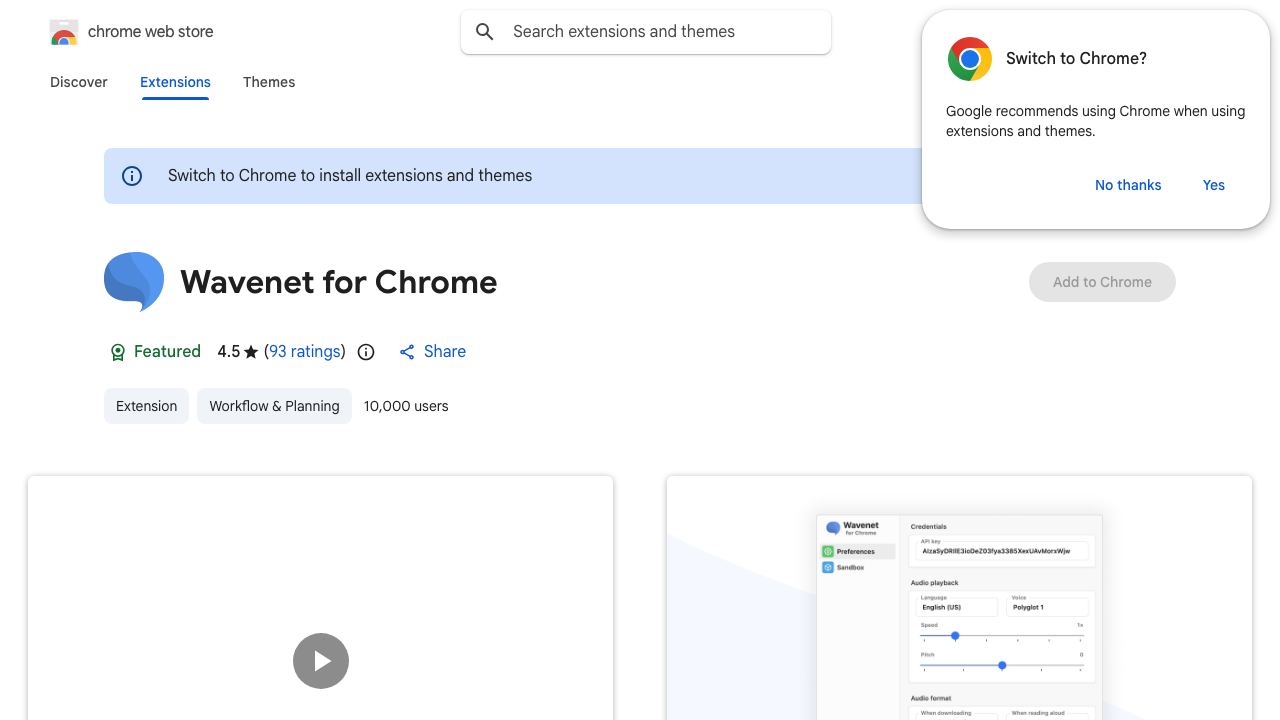
Task: Open Workflow & Planning category
Action: [274, 406]
